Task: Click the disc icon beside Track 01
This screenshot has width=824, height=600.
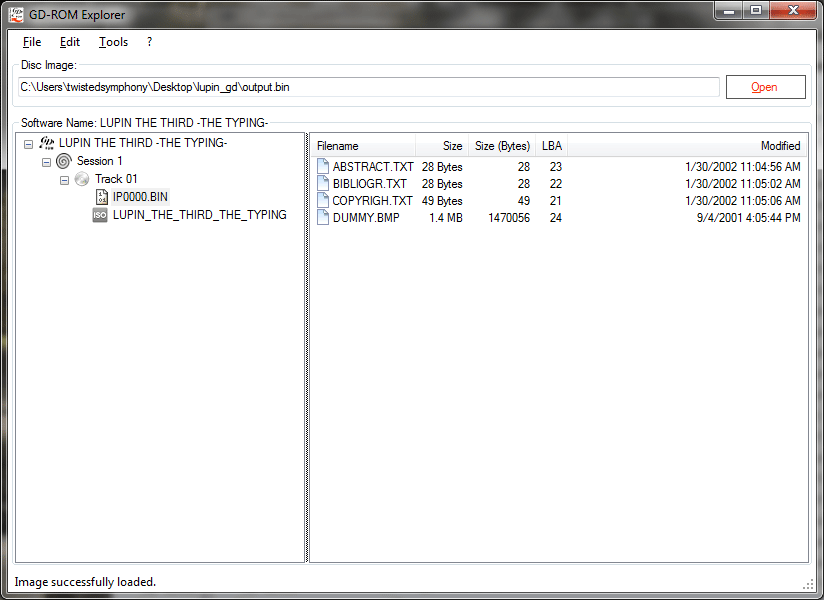Action: 81,179
